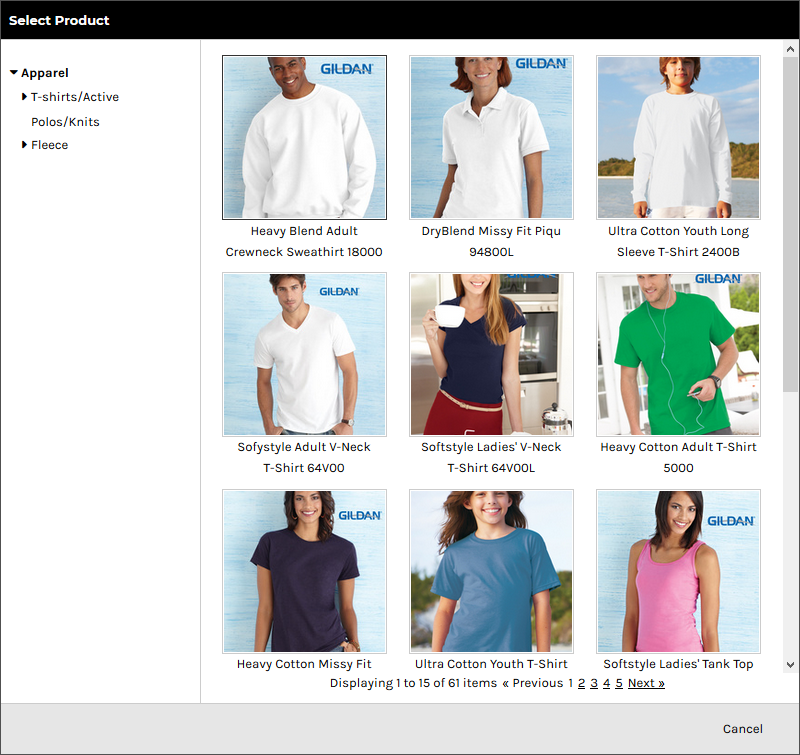
Task: Go to page 4 of products
Action: [606, 683]
